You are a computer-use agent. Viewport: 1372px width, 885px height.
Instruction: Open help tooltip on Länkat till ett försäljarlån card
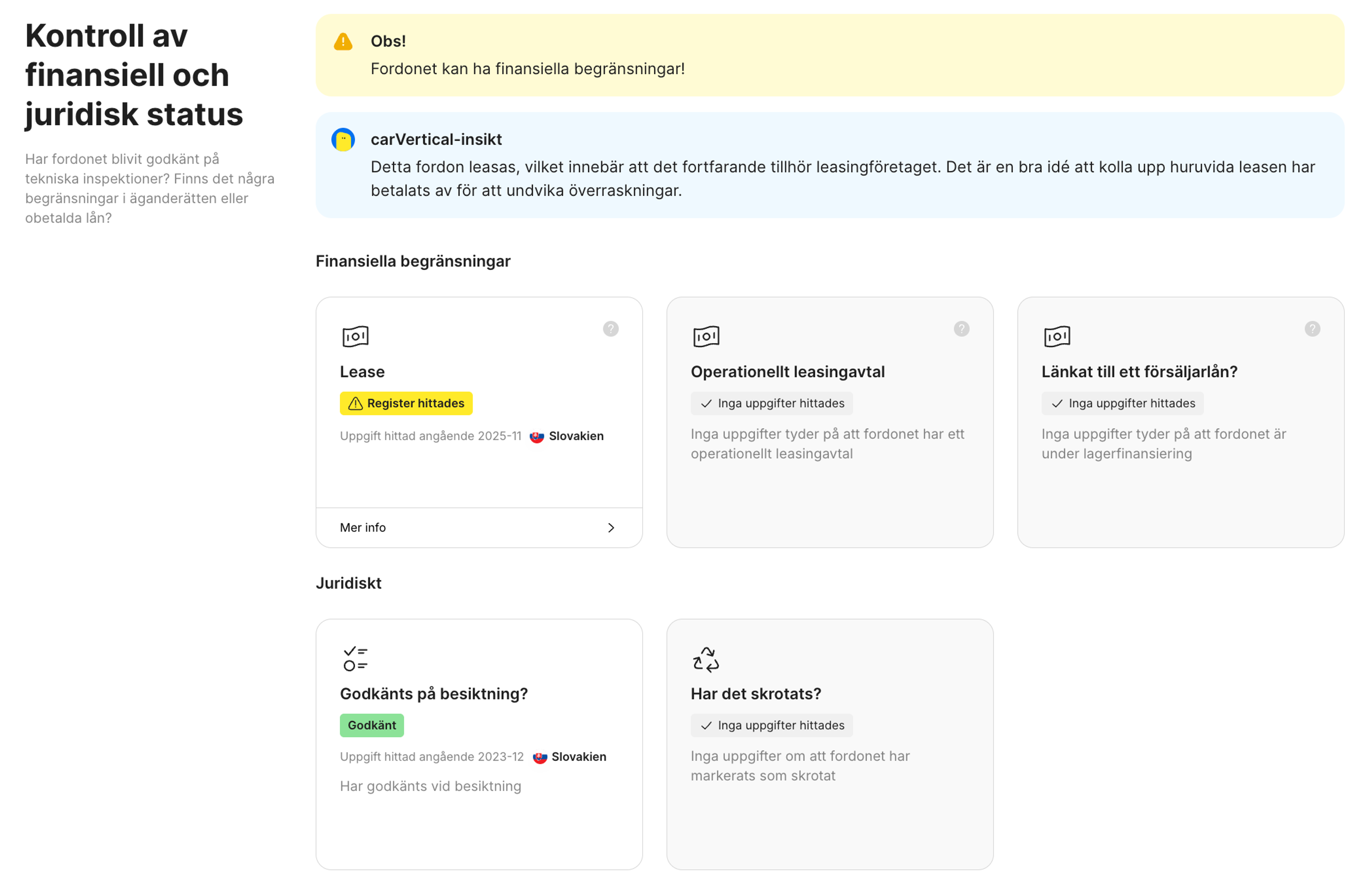[x=1312, y=329]
